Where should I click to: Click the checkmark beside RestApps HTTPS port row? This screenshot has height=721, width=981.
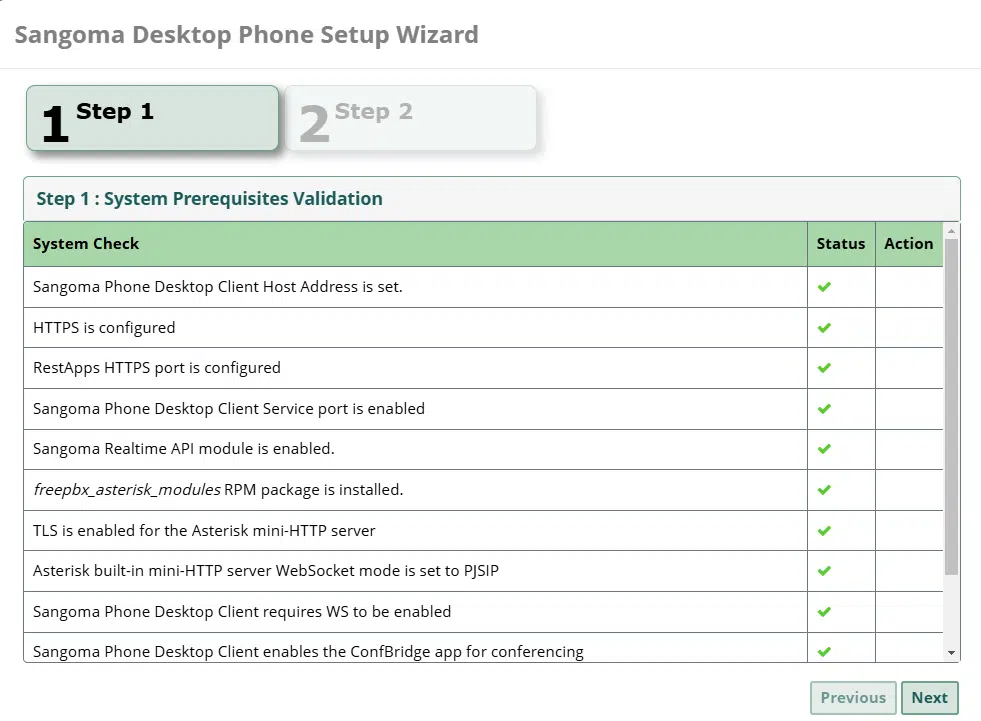pyautogui.click(x=824, y=367)
